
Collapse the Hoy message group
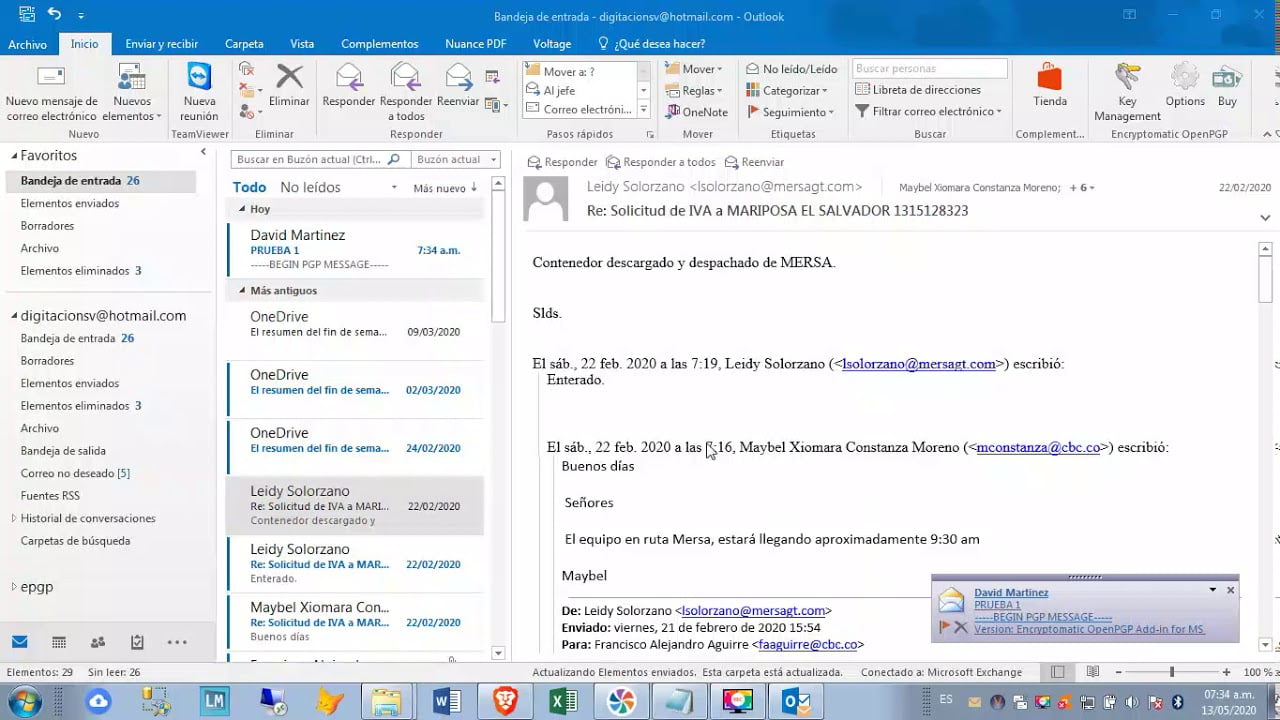tap(242, 209)
